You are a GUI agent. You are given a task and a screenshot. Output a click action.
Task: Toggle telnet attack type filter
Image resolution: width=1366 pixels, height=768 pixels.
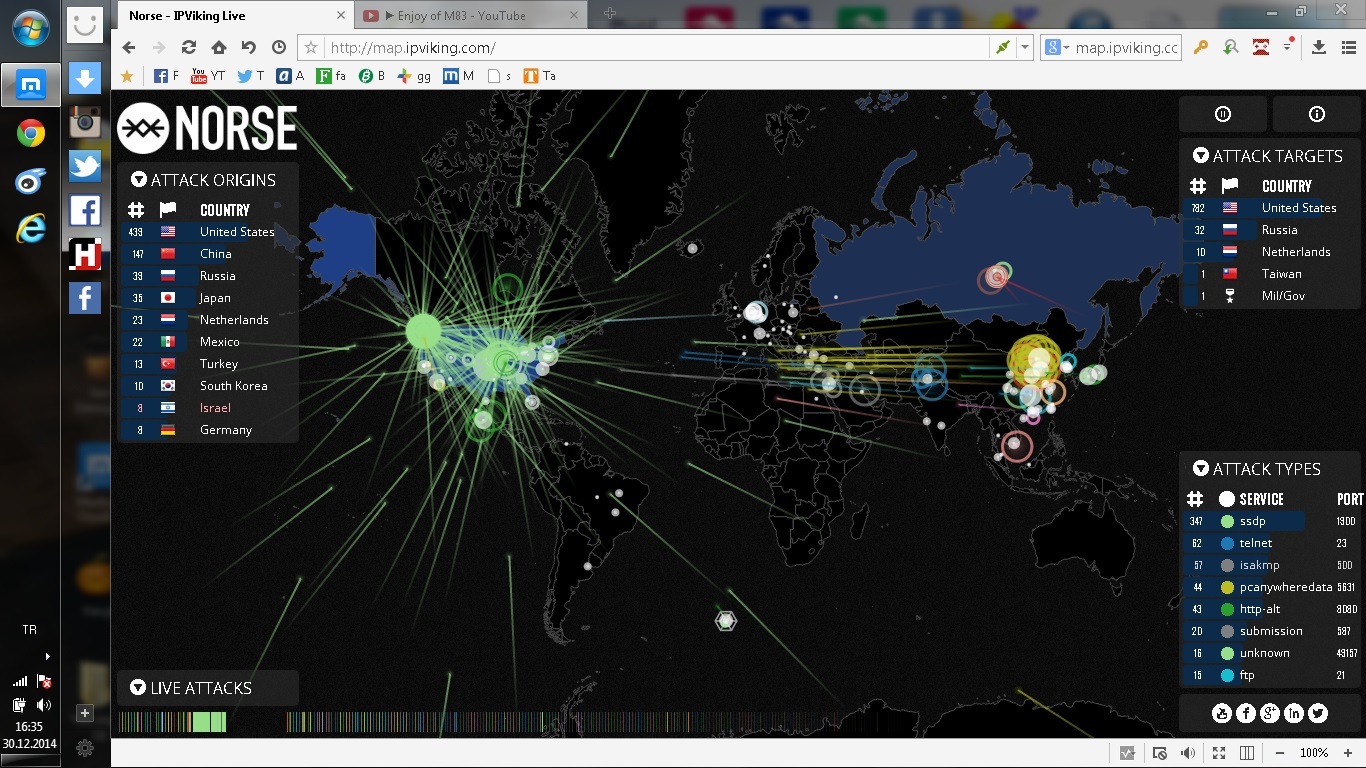point(1272,543)
